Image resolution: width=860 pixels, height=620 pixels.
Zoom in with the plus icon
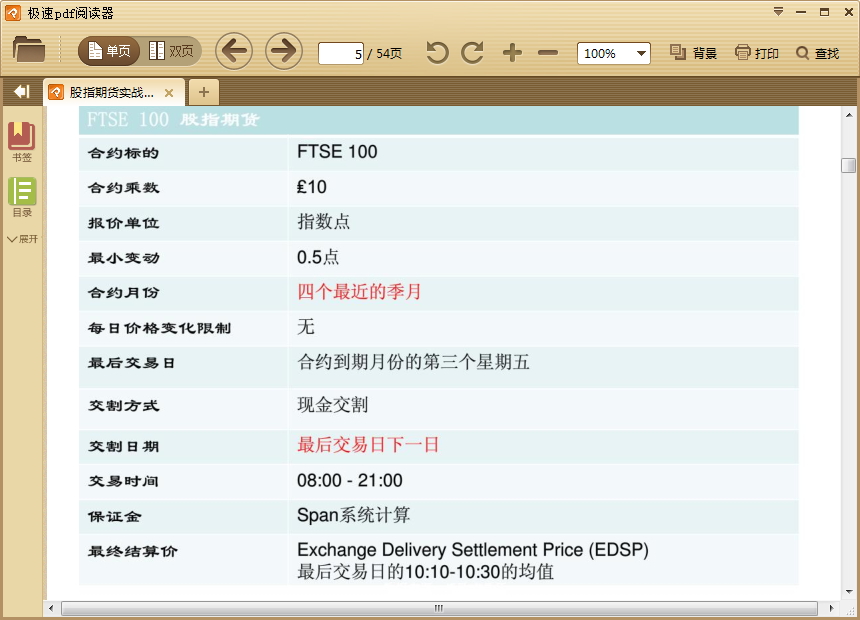click(x=512, y=53)
